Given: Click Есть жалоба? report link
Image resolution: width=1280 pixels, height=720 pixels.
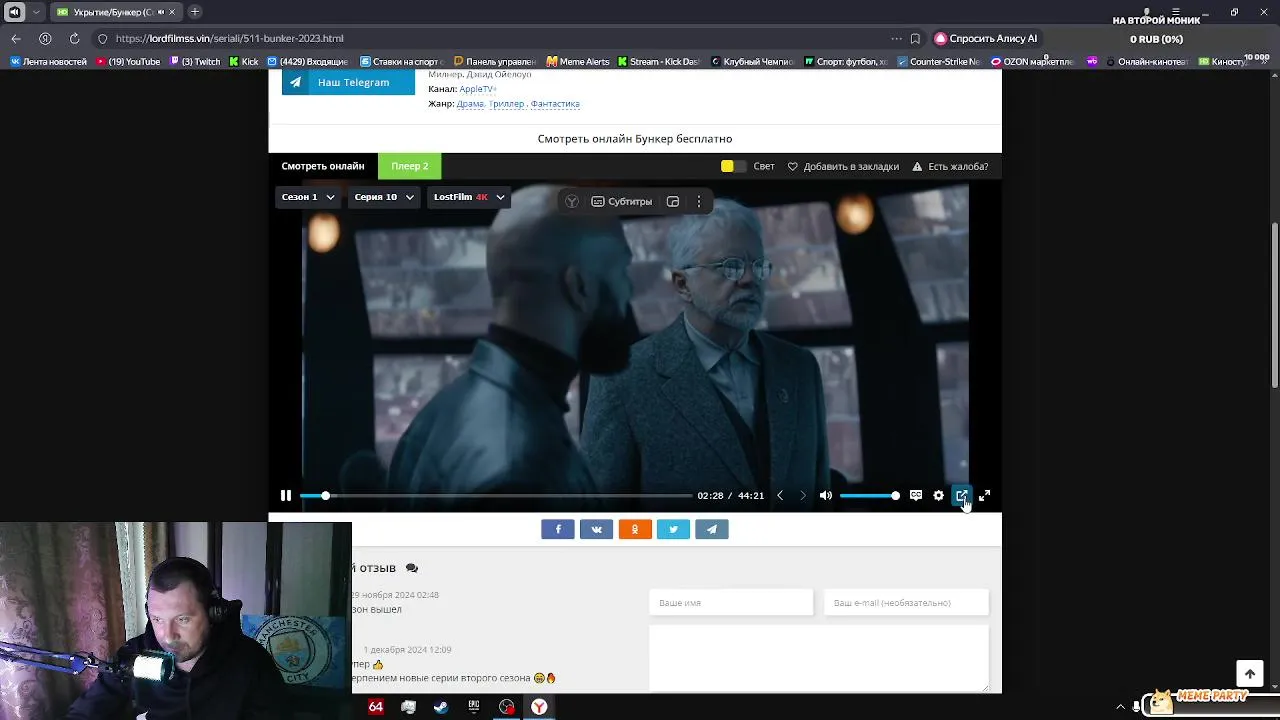Looking at the screenshot, I should tap(950, 166).
